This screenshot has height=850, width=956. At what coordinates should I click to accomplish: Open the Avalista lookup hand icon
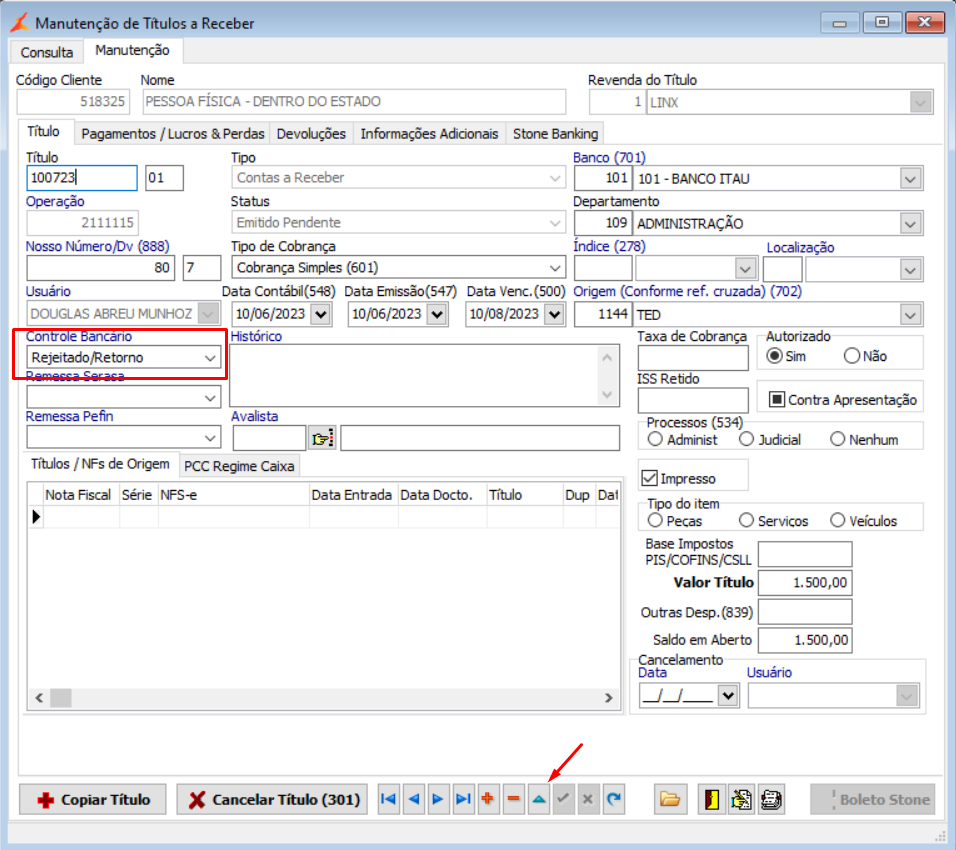(322, 438)
